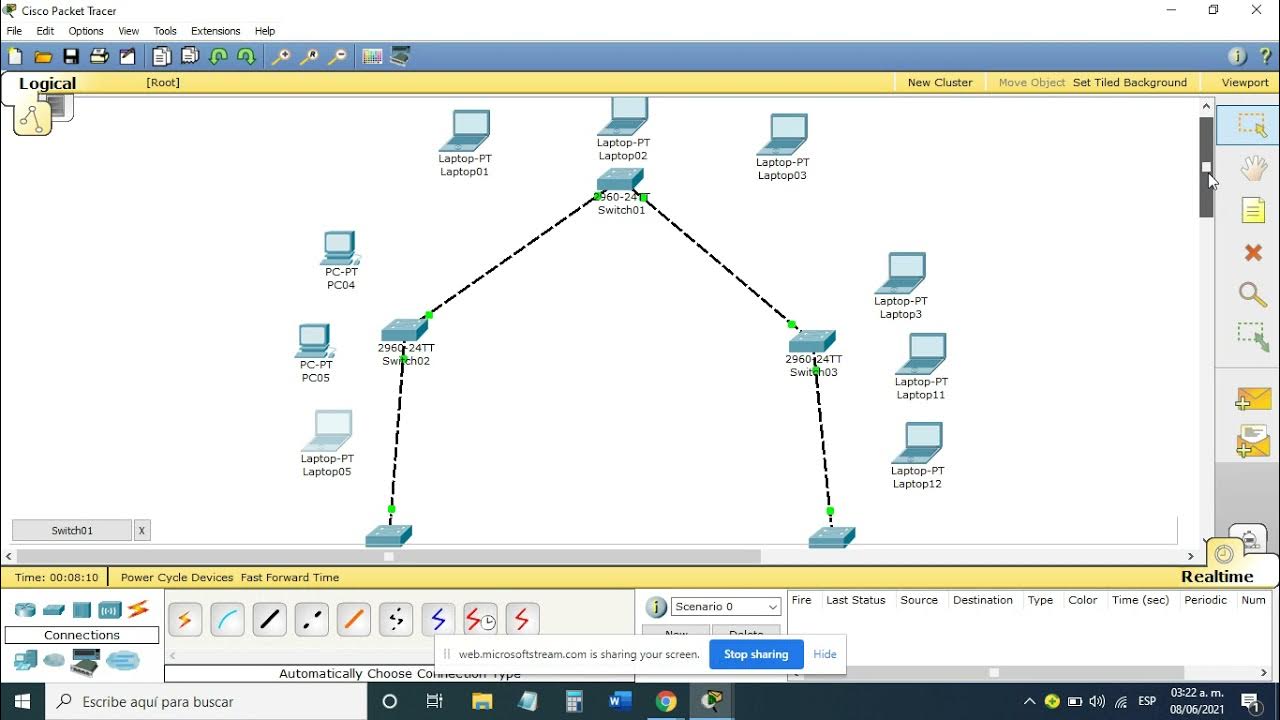Save the network with floppy disk icon
Image resolution: width=1280 pixels, height=720 pixels.
pos(71,57)
